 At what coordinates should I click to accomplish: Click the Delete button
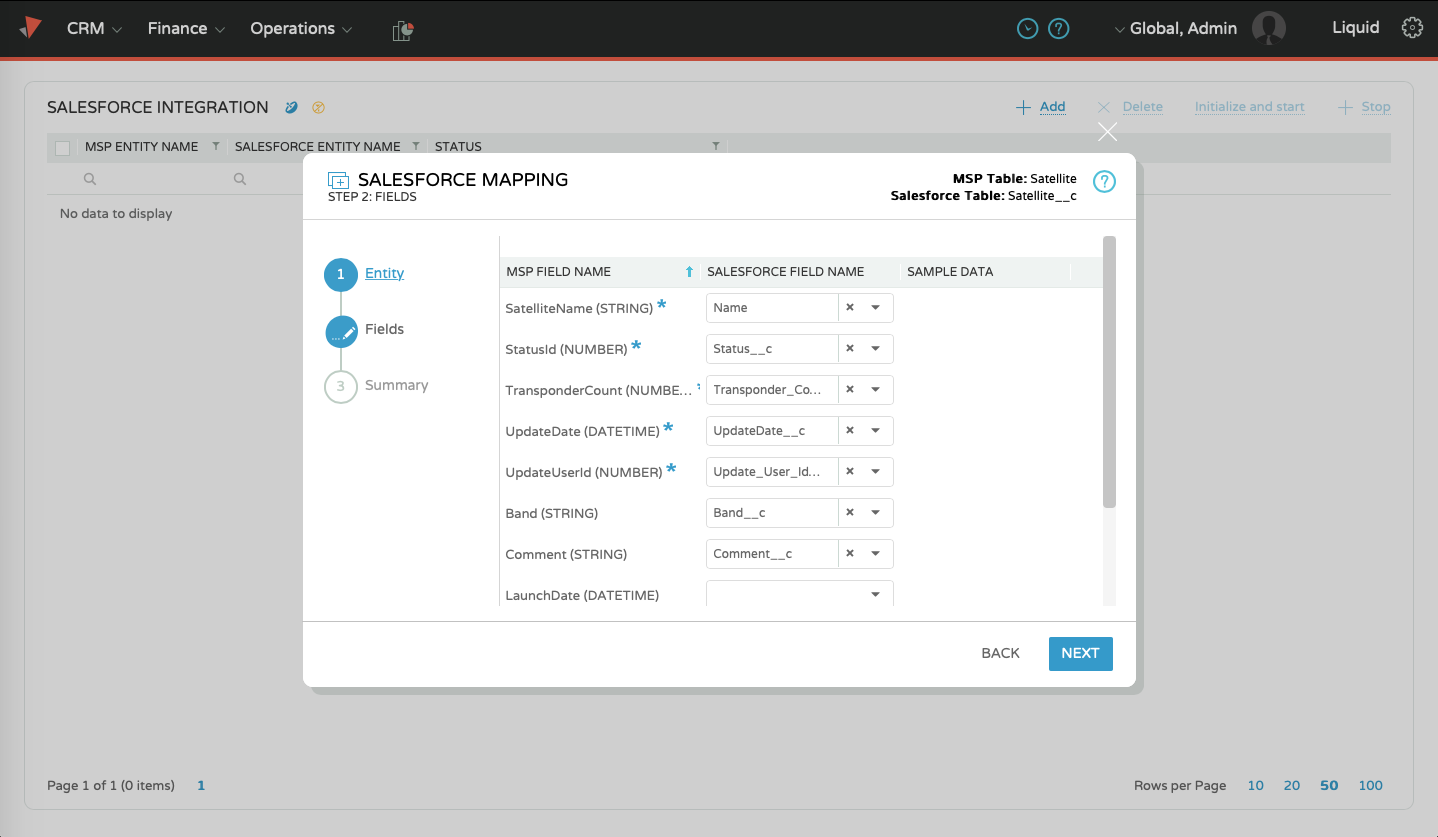coord(1130,107)
